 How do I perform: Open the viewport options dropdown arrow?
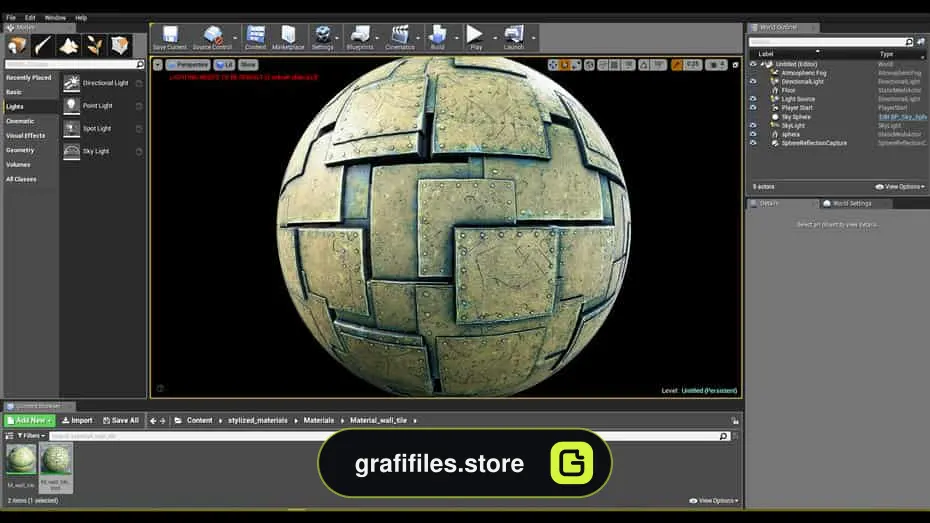pyautogui.click(x=158, y=65)
